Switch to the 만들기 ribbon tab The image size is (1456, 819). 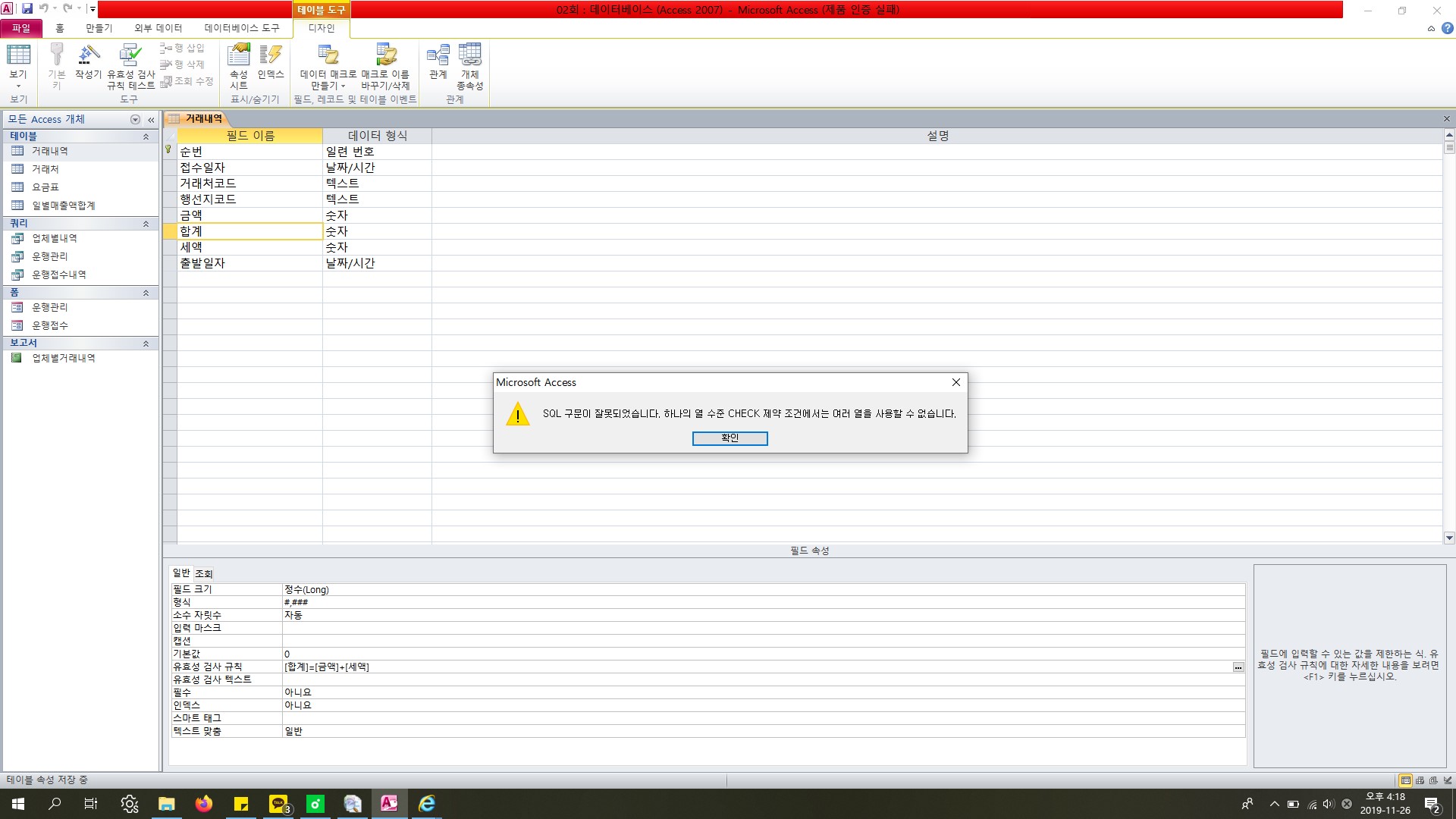pos(99,28)
